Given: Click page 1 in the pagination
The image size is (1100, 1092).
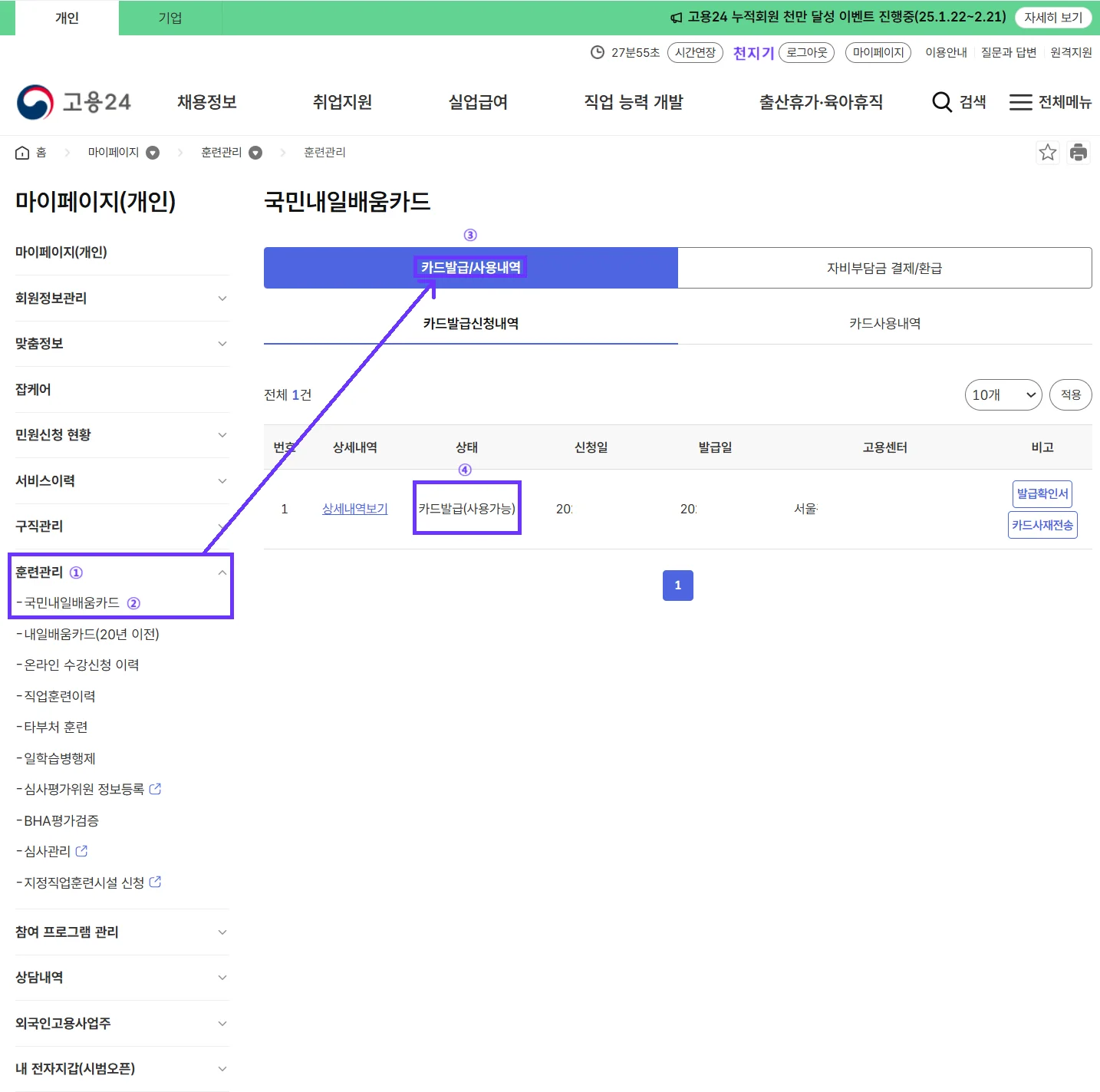Looking at the screenshot, I should [677, 585].
